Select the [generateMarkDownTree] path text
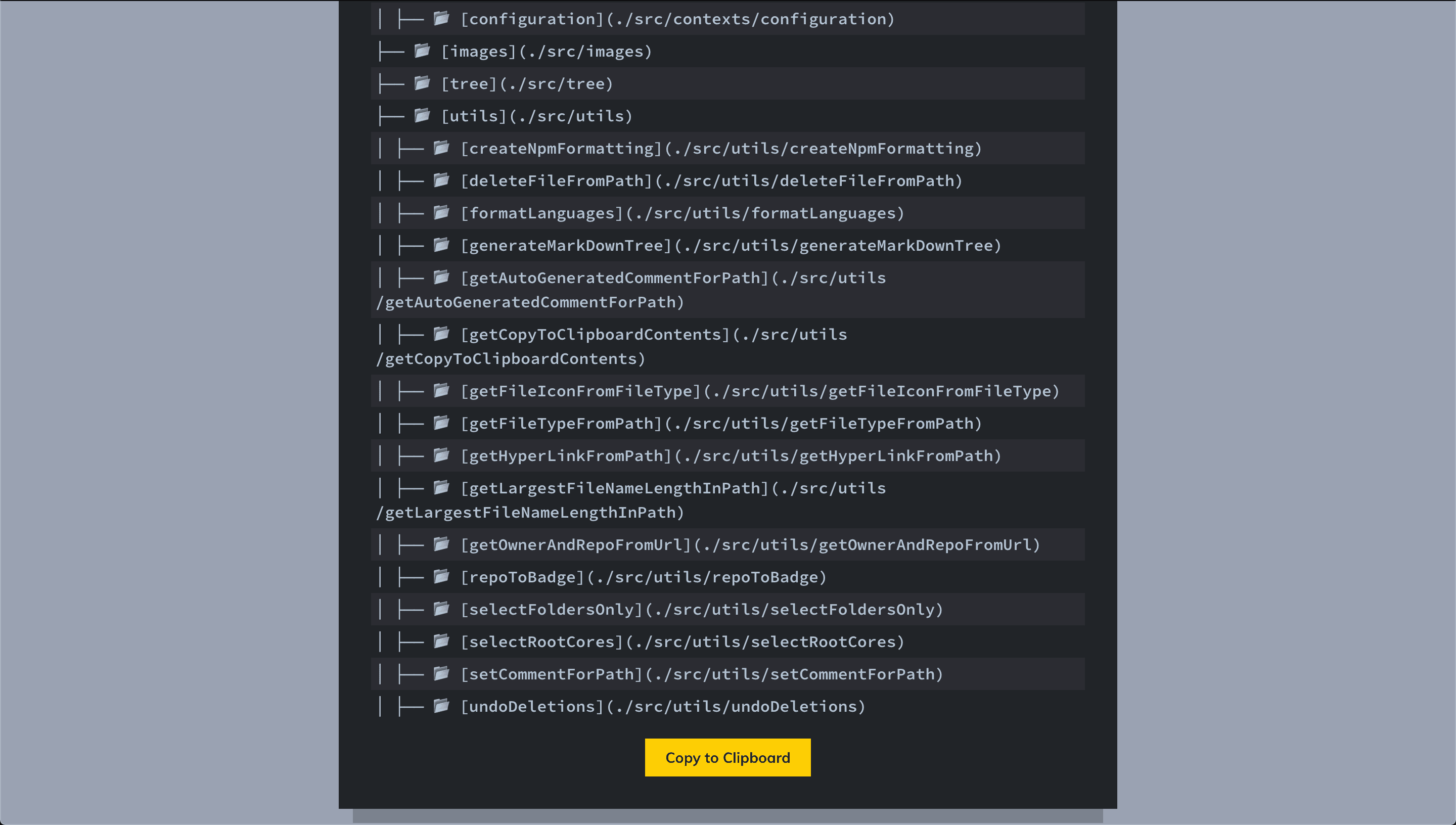This screenshot has height=825, width=1456. tap(731, 245)
